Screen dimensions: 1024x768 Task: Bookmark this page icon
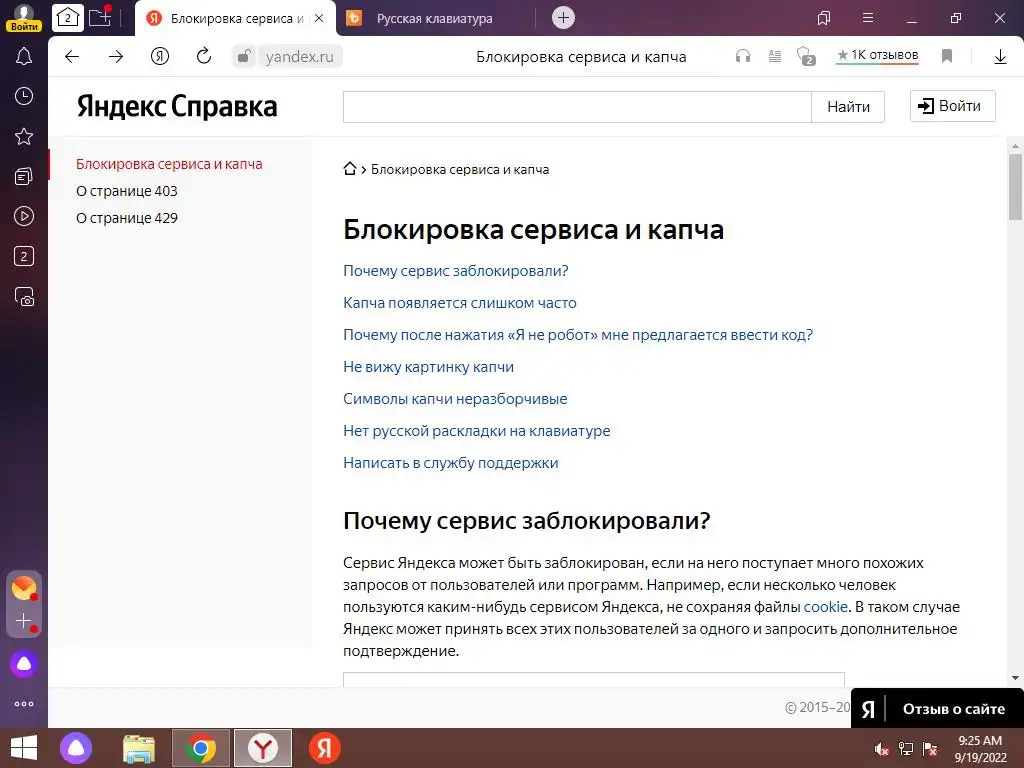[x=947, y=57]
